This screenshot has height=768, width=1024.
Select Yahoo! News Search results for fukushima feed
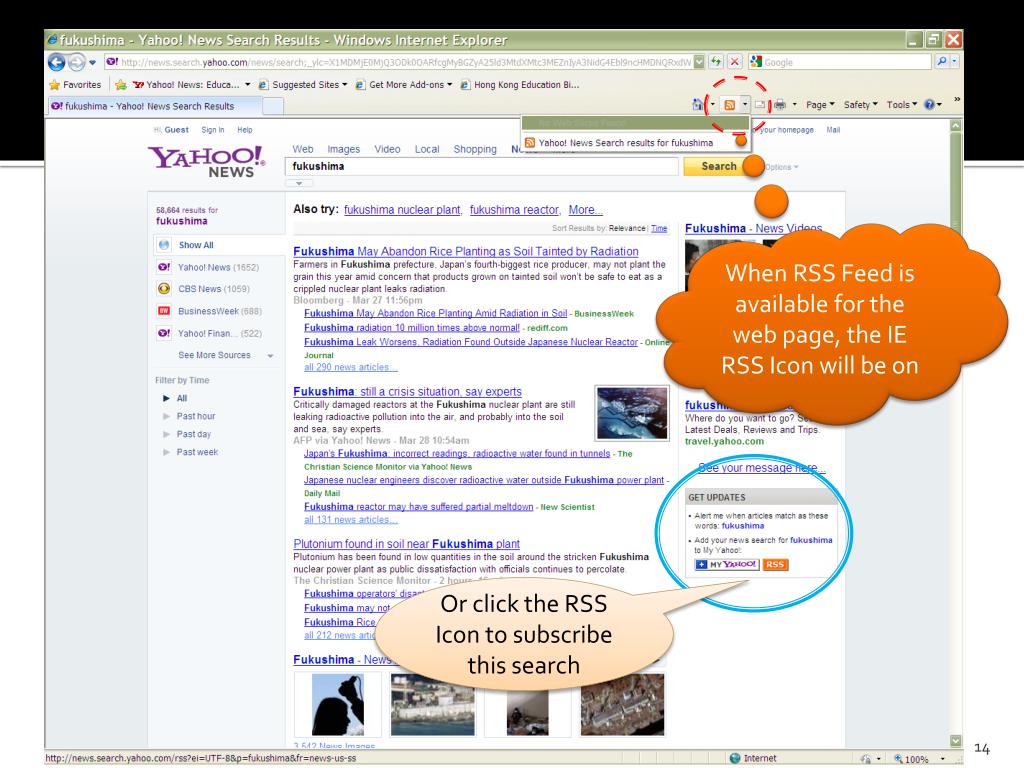[626, 142]
